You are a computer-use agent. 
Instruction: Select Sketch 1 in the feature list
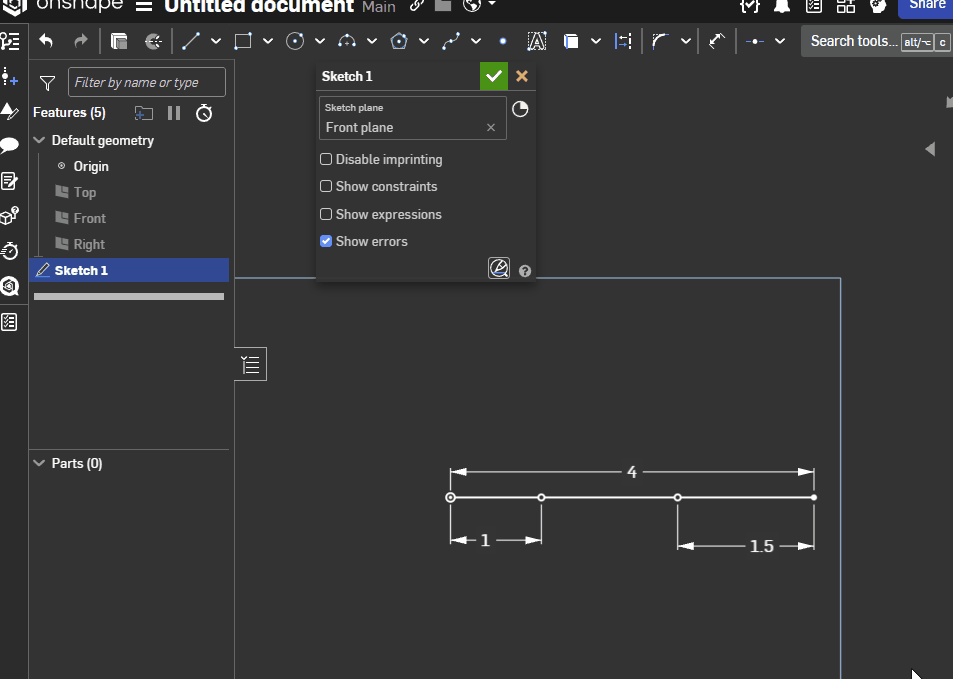(x=81, y=270)
